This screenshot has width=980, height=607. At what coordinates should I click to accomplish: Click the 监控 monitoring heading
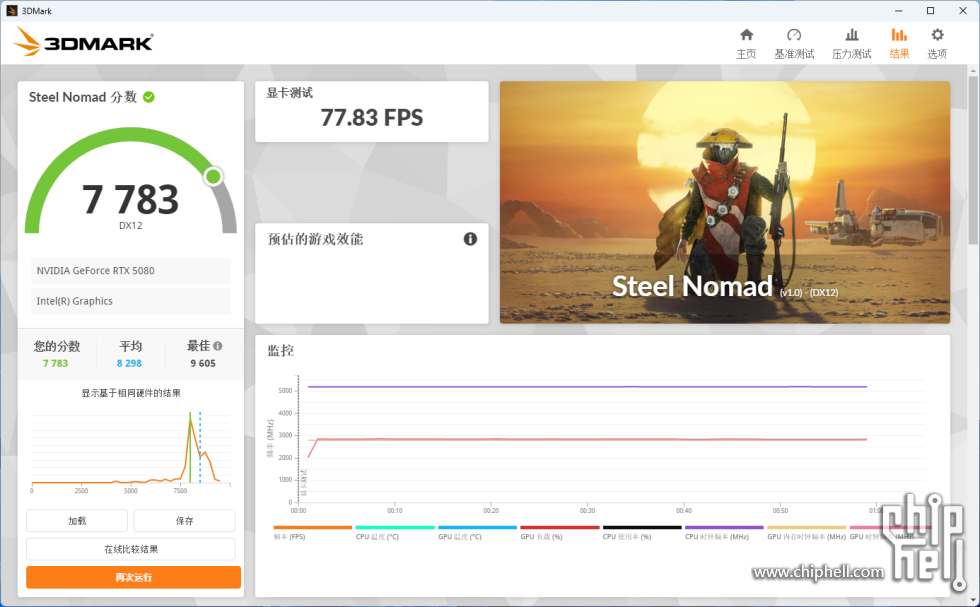[x=281, y=351]
